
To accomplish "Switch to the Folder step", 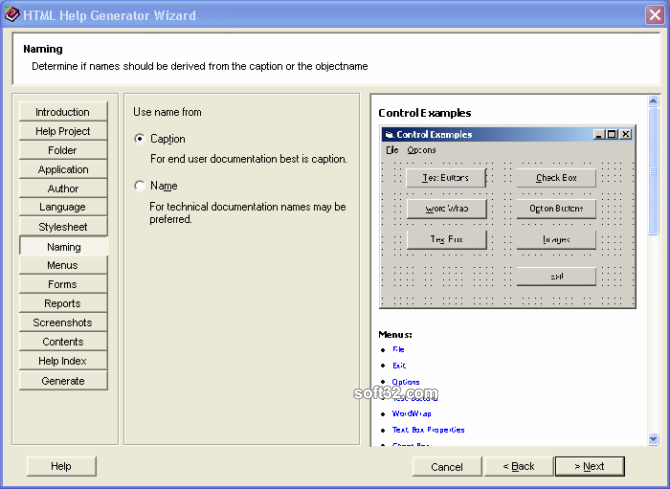I will 63,150.
